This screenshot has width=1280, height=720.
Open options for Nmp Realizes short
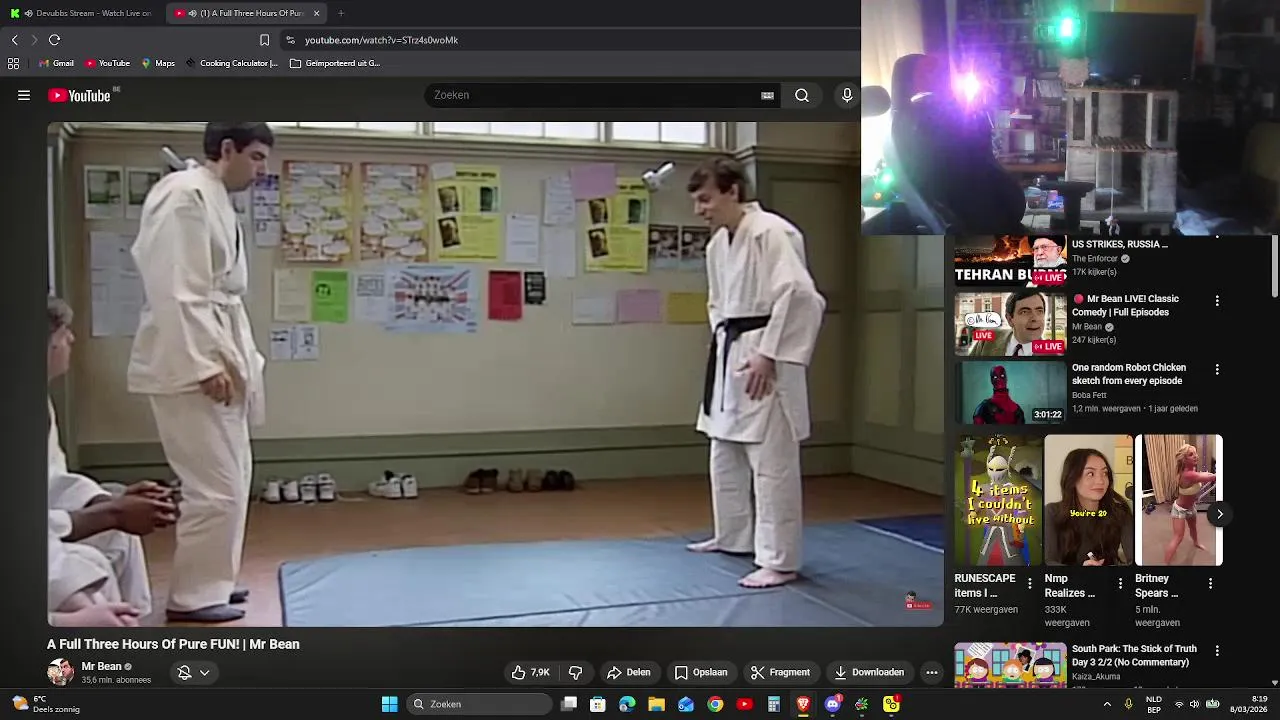coord(1120,583)
